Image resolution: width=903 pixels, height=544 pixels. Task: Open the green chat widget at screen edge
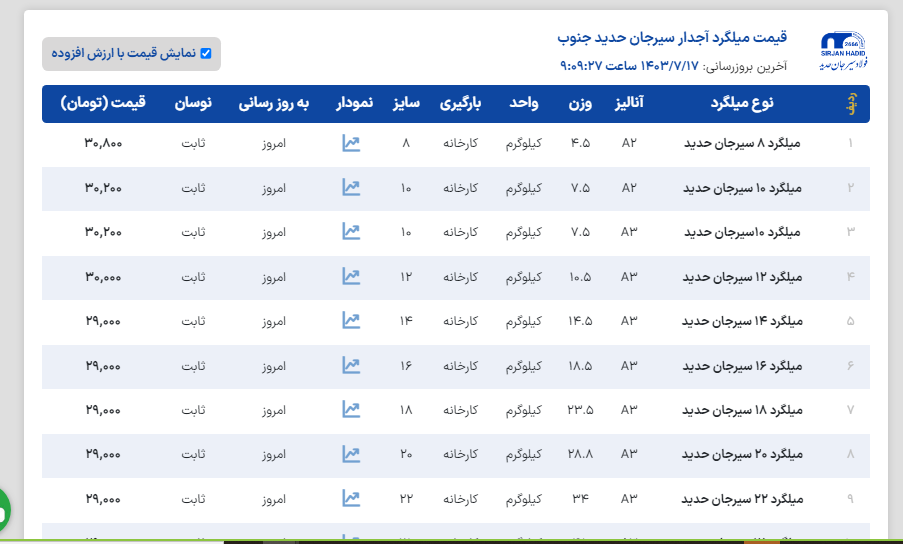click(x=3, y=511)
